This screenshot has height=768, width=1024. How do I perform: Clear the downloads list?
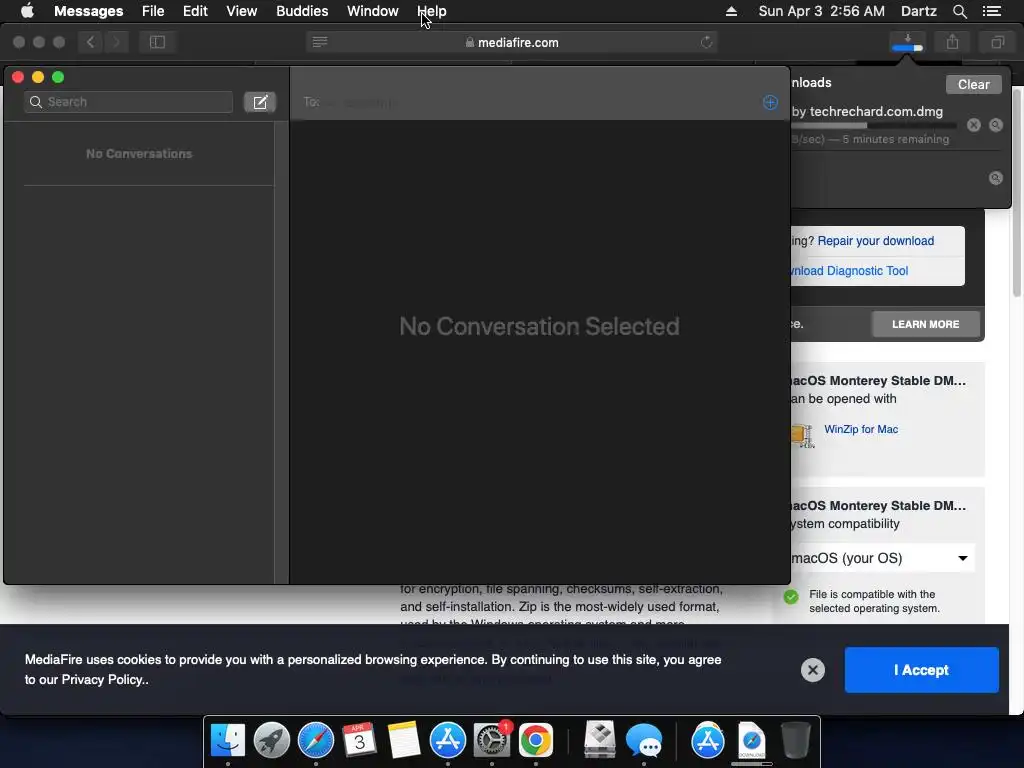973,84
